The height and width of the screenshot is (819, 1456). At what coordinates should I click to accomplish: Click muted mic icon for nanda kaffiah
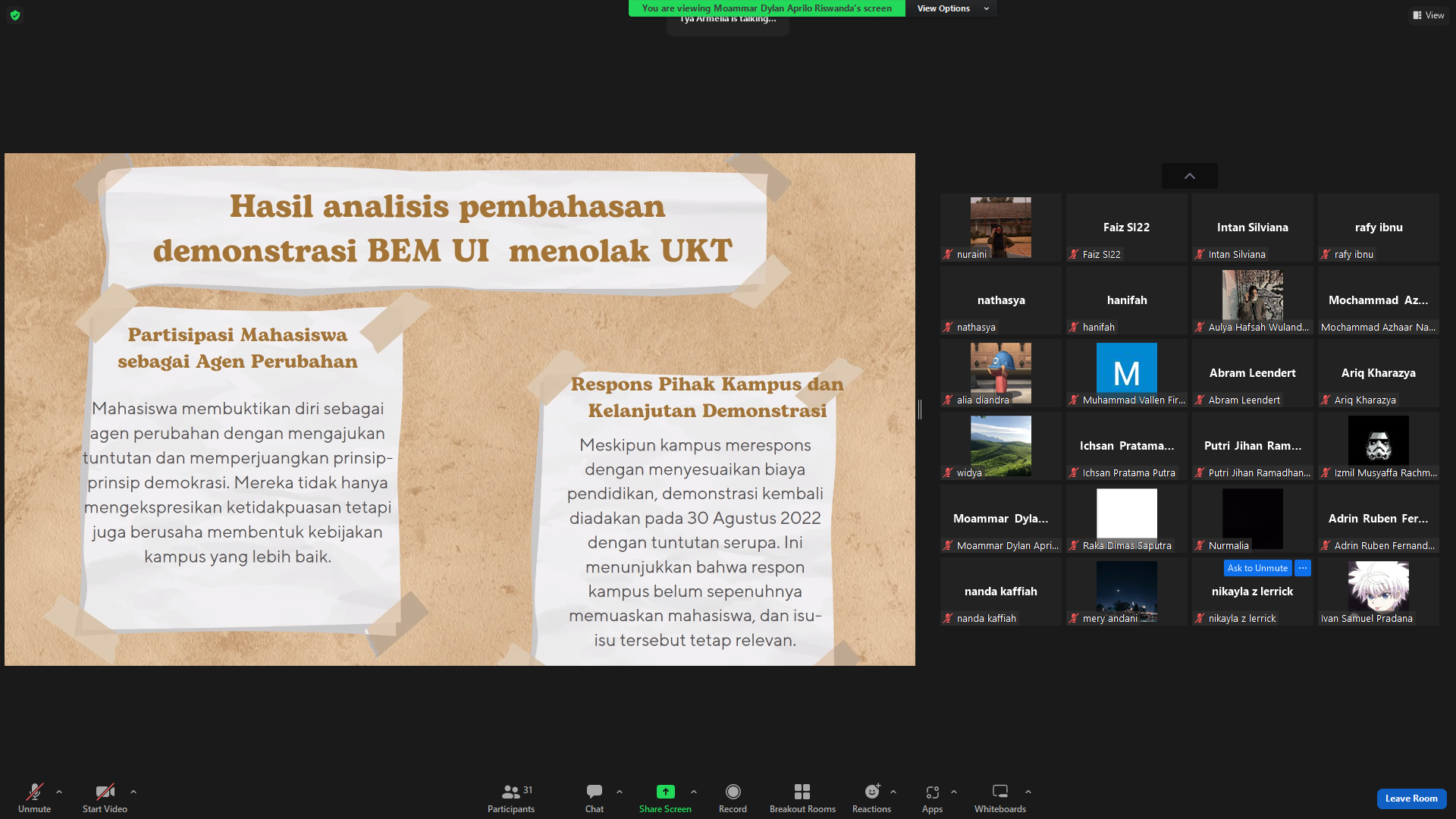click(948, 619)
